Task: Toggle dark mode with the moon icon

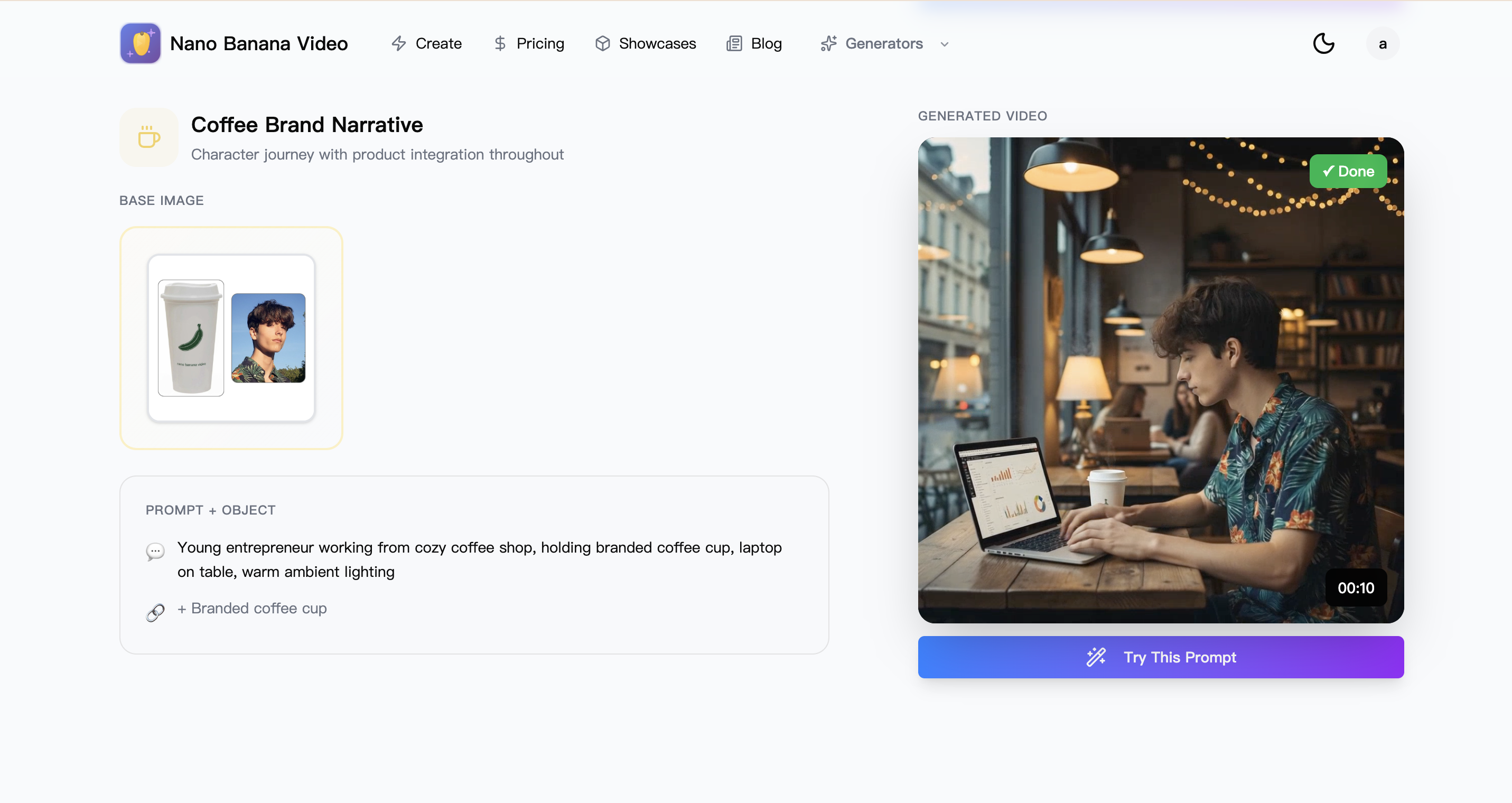Action: (x=1323, y=43)
